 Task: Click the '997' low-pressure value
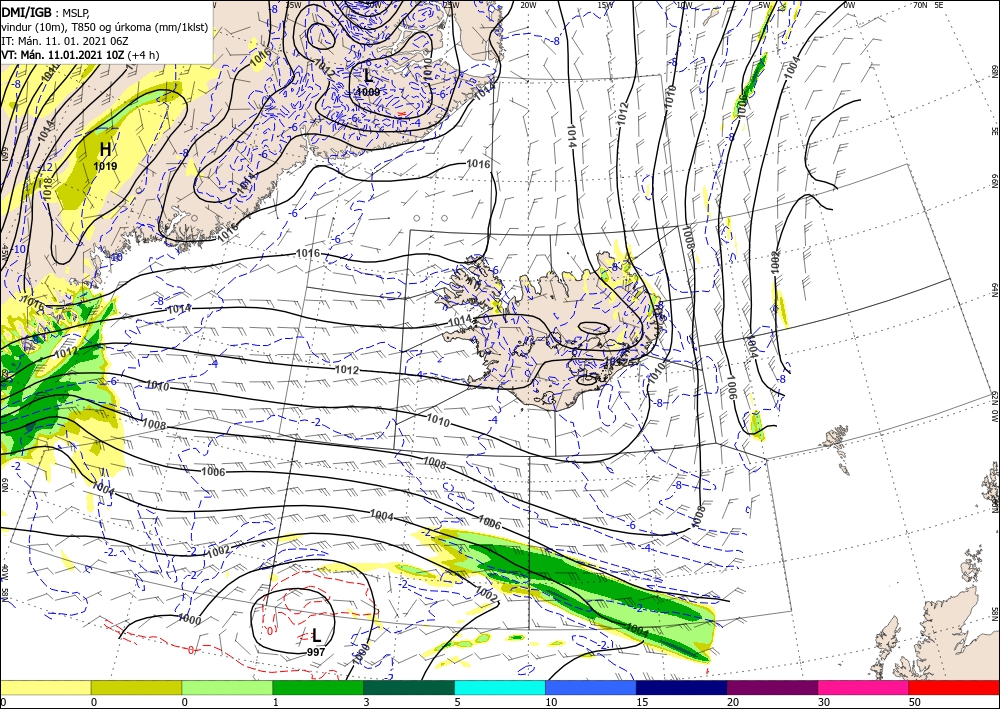coord(316,652)
